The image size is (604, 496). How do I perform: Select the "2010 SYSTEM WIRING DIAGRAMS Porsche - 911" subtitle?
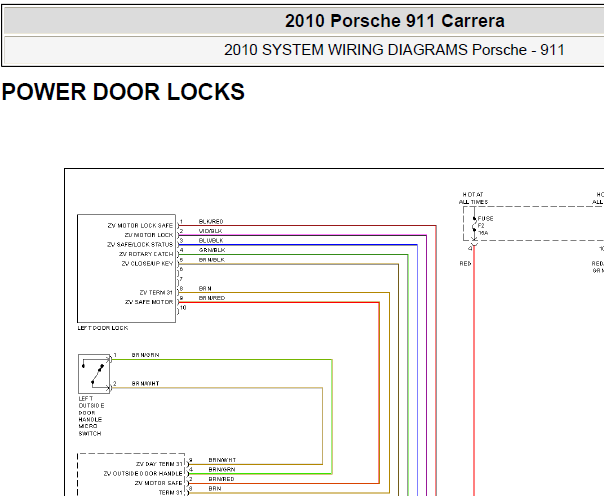[394, 50]
